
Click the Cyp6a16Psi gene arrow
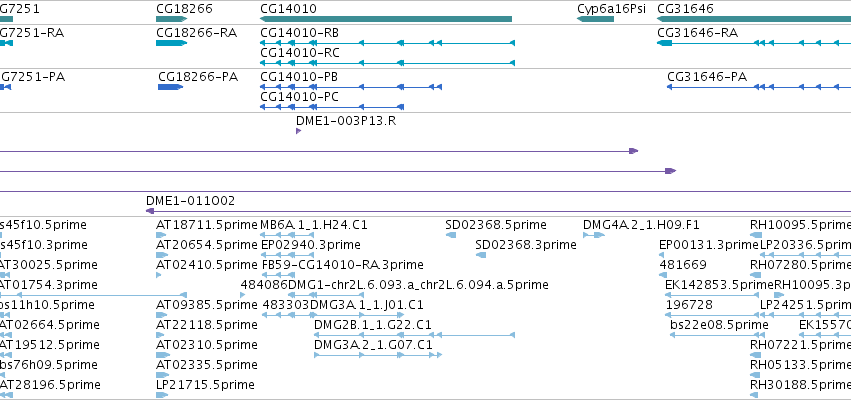(595, 19)
